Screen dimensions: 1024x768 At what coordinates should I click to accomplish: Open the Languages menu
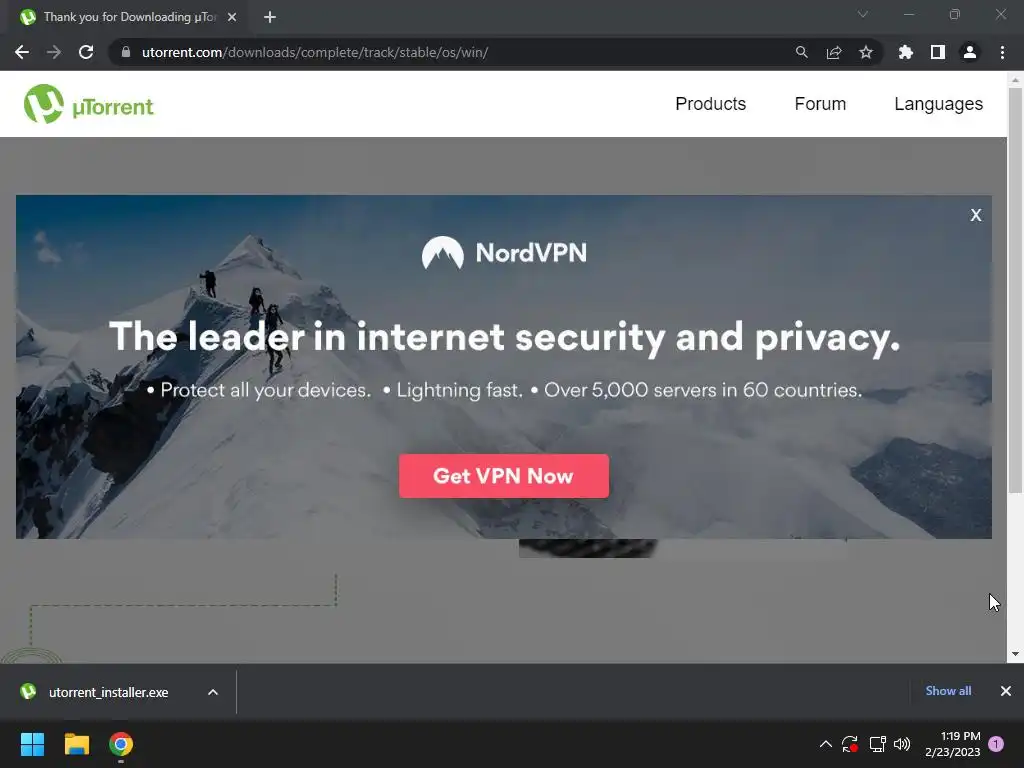point(938,104)
